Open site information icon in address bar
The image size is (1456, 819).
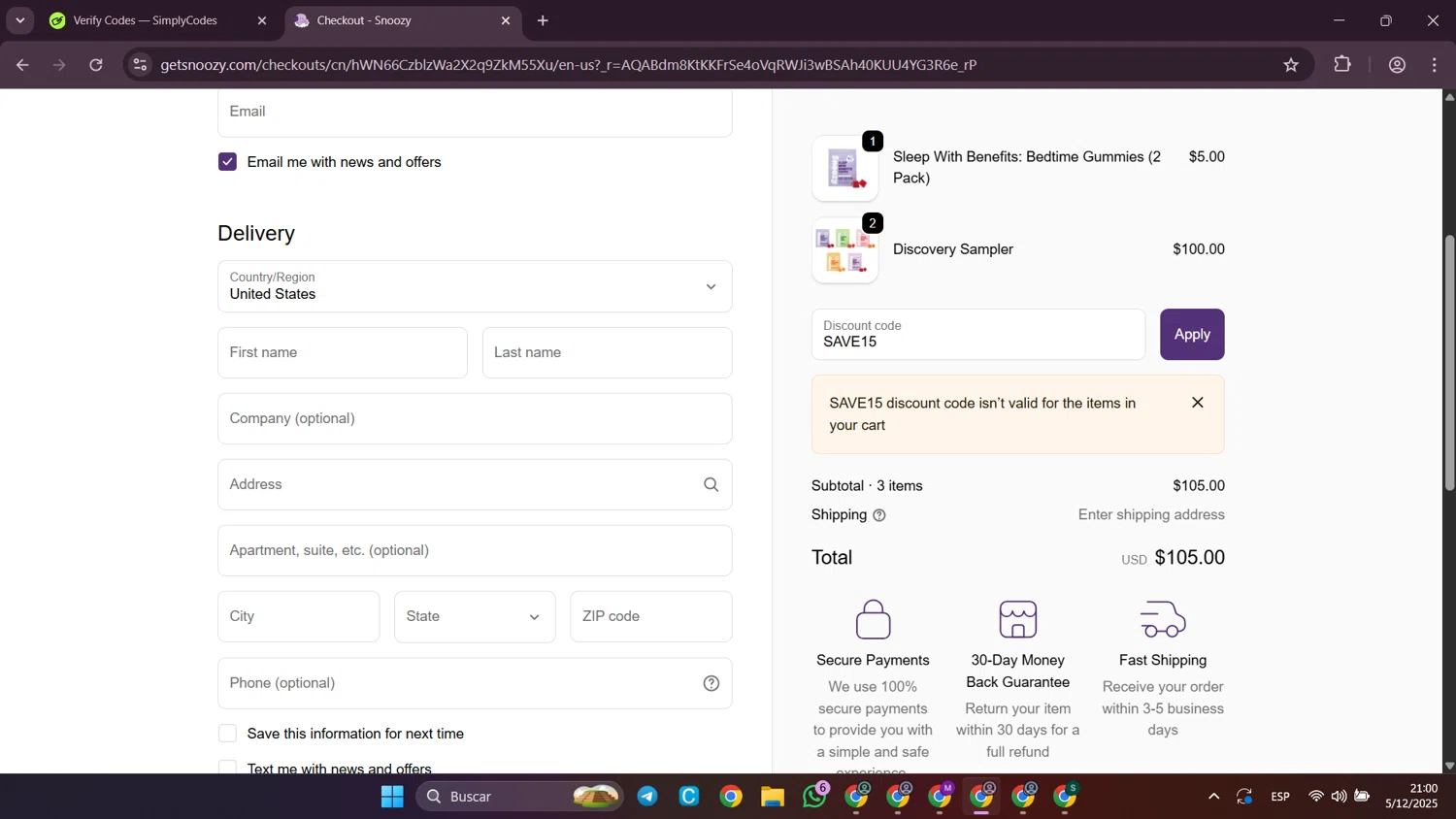point(140,65)
